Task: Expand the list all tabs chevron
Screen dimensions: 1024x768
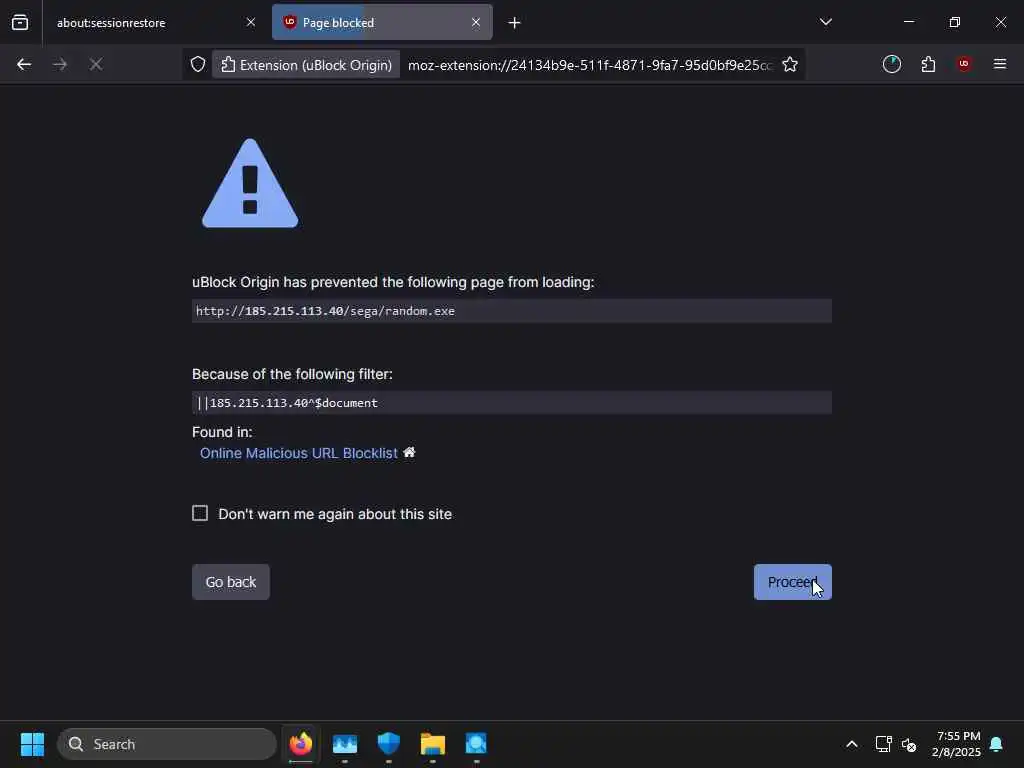Action: click(x=825, y=22)
